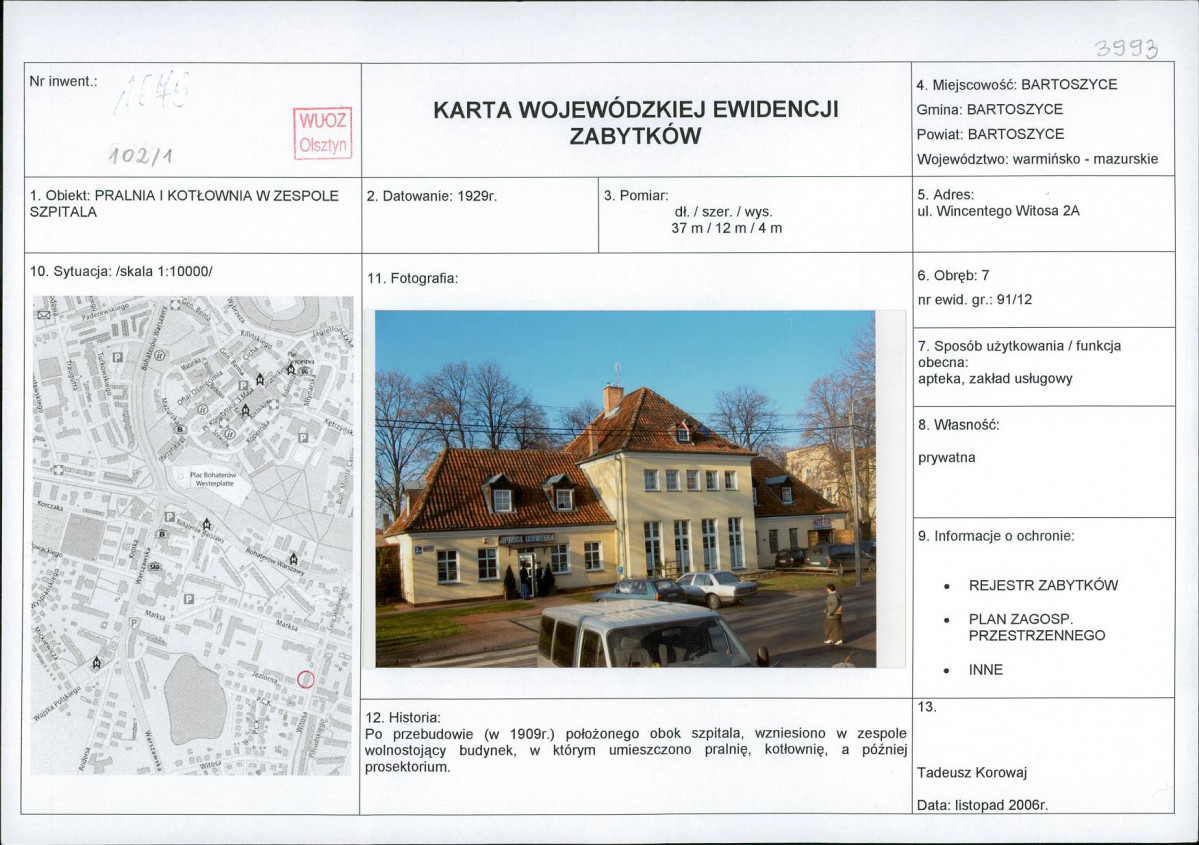Select the Gmina: BARTOSZYCE line
Image resolution: width=1199 pixels, height=845 pixels.
coord(989,109)
